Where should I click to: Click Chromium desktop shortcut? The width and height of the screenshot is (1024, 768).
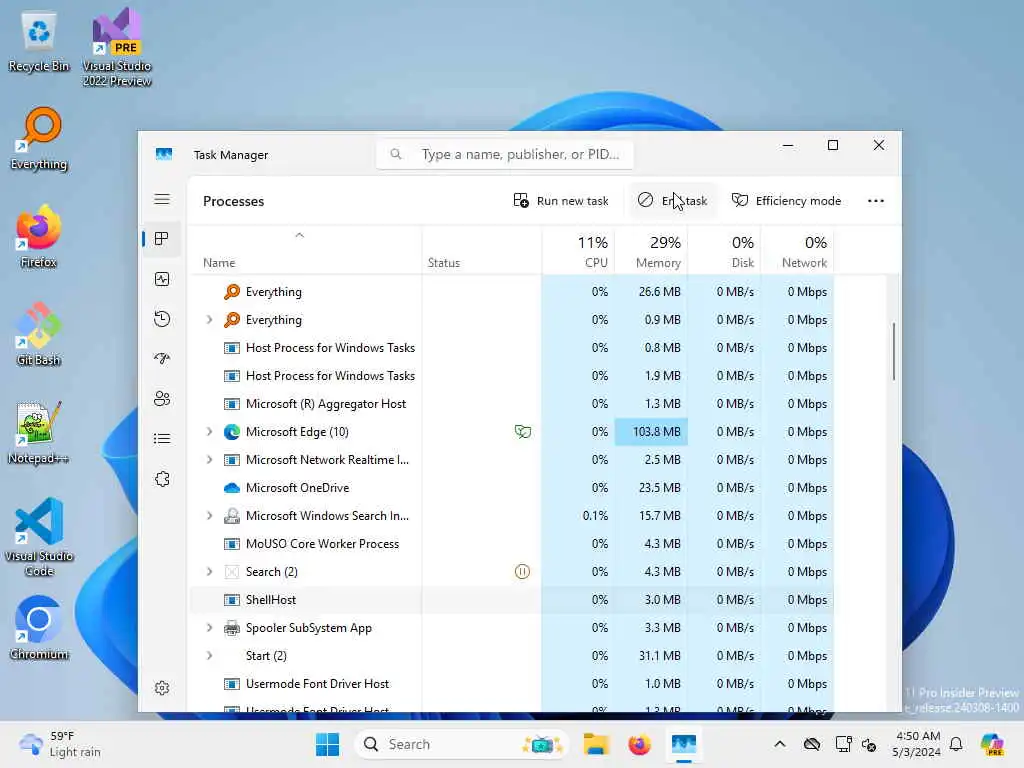click(x=39, y=629)
